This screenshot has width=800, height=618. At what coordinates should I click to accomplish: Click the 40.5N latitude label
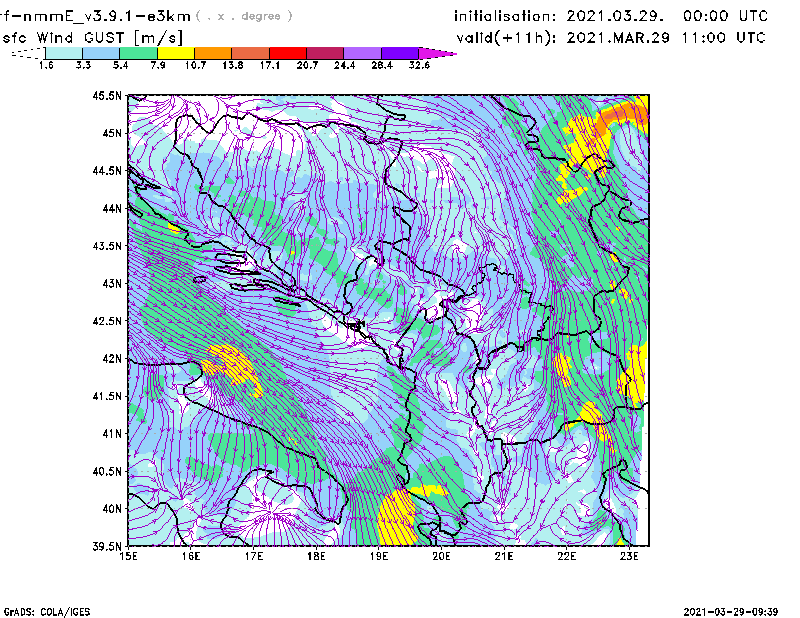107,472
